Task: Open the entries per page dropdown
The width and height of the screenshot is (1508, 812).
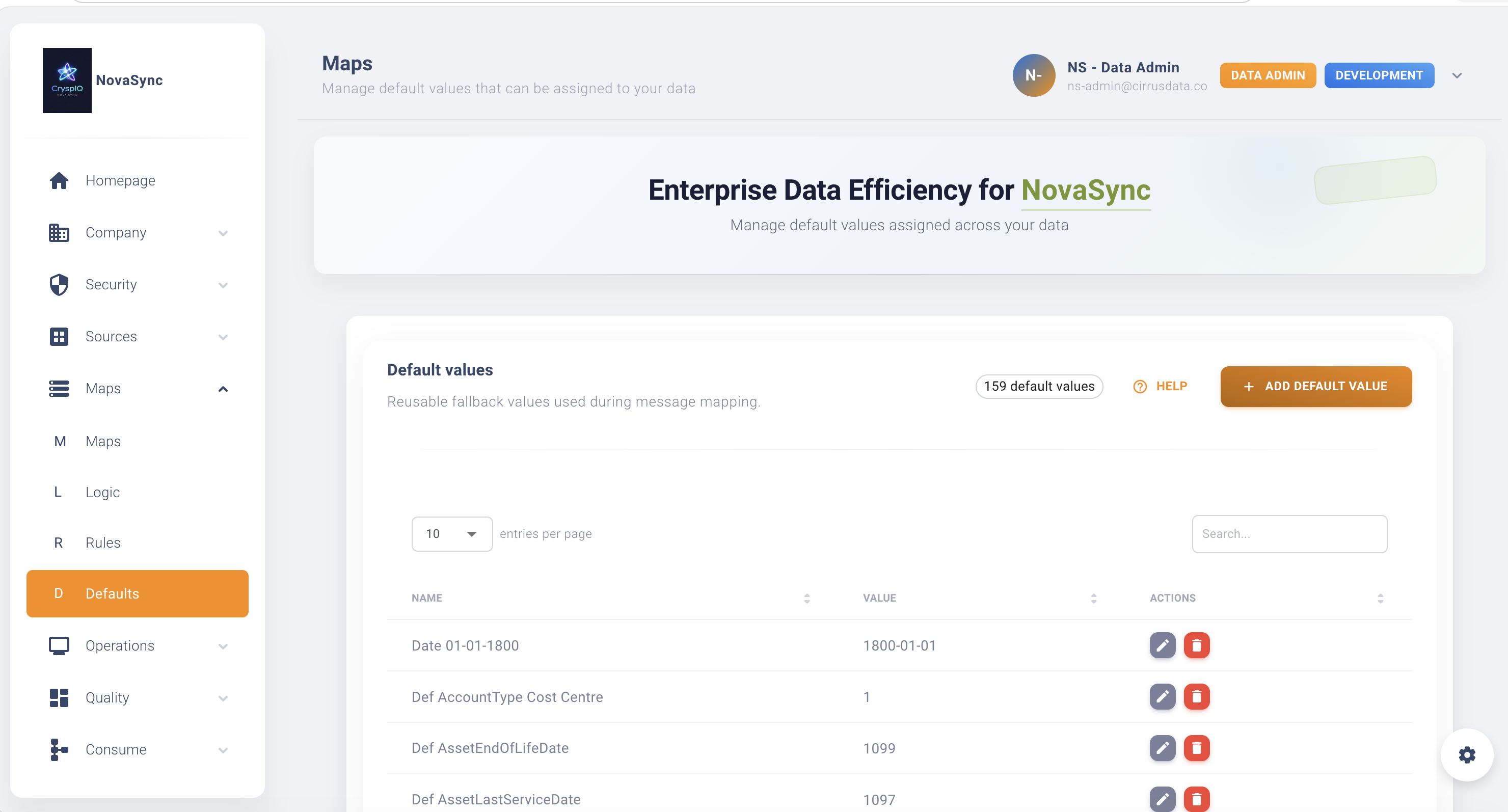Action: (452, 534)
